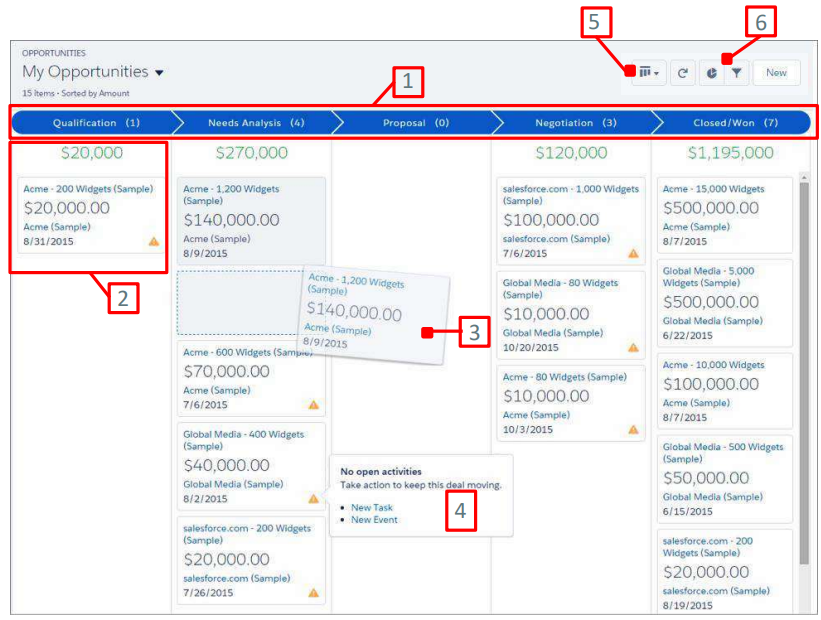The height and width of the screenshot is (620, 821).
Task: Click the New opportunity button
Action: point(776,72)
